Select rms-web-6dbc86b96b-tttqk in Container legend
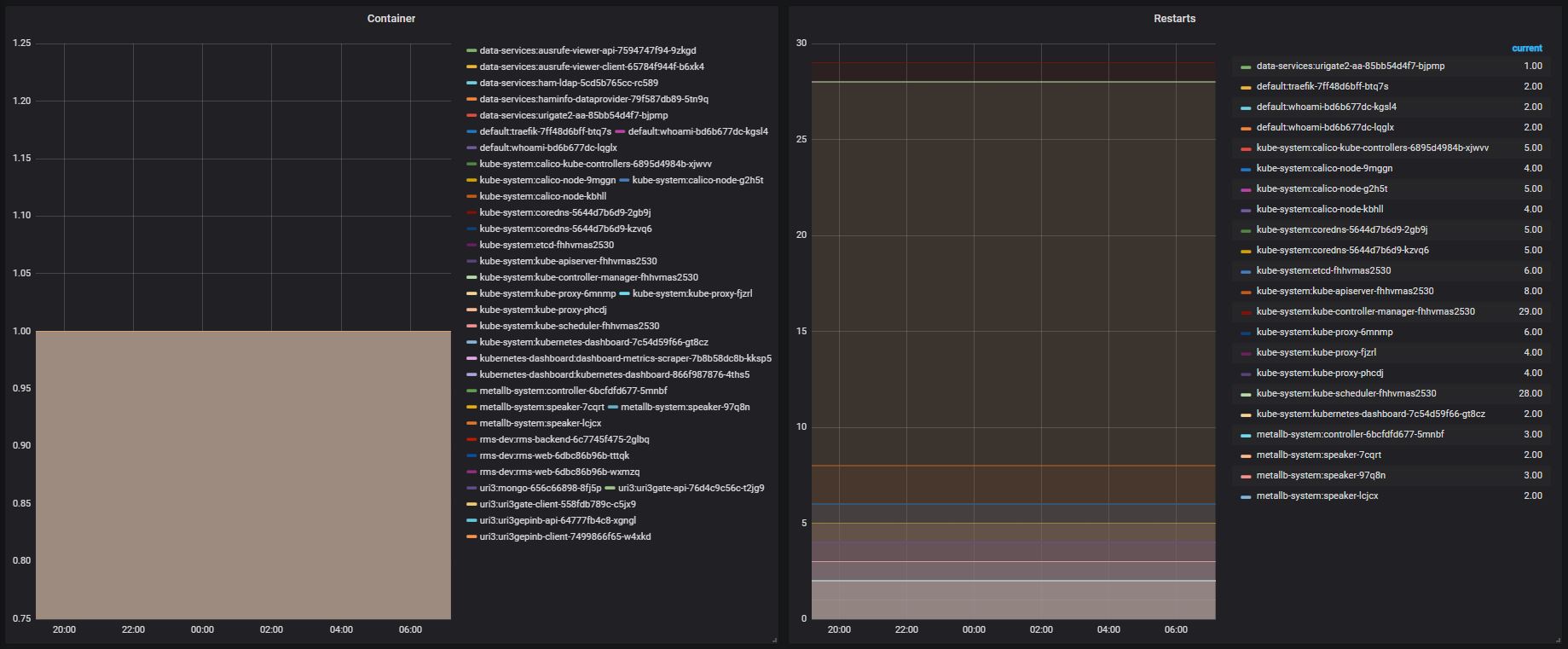This screenshot has width=1568, height=649. pyautogui.click(x=554, y=455)
